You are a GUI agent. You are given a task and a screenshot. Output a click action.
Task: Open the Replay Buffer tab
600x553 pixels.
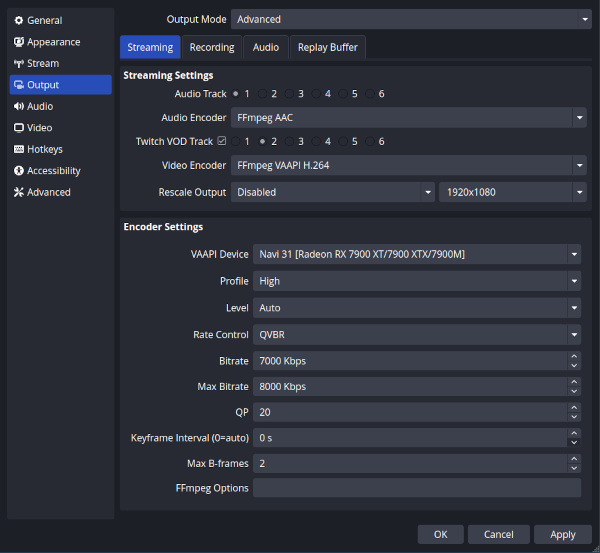pos(328,47)
